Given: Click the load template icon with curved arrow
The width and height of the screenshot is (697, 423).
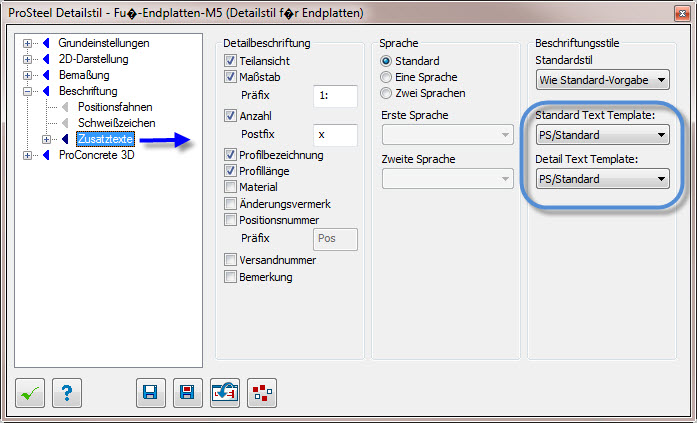Looking at the screenshot, I should tap(225, 393).
